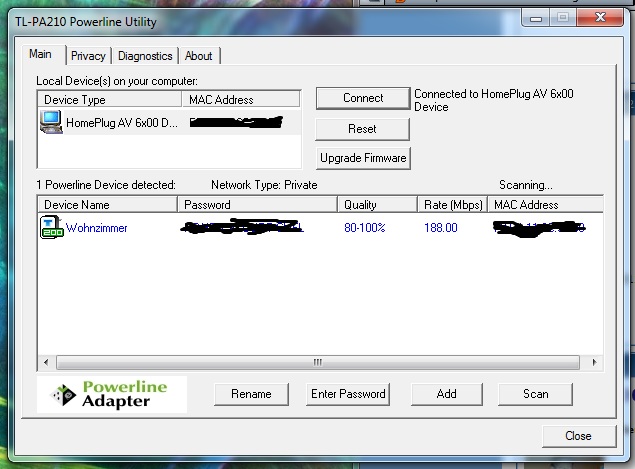The width and height of the screenshot is (635, 469).
Task: Select the Wohnzimmer device name
Action: click(96, 228)
